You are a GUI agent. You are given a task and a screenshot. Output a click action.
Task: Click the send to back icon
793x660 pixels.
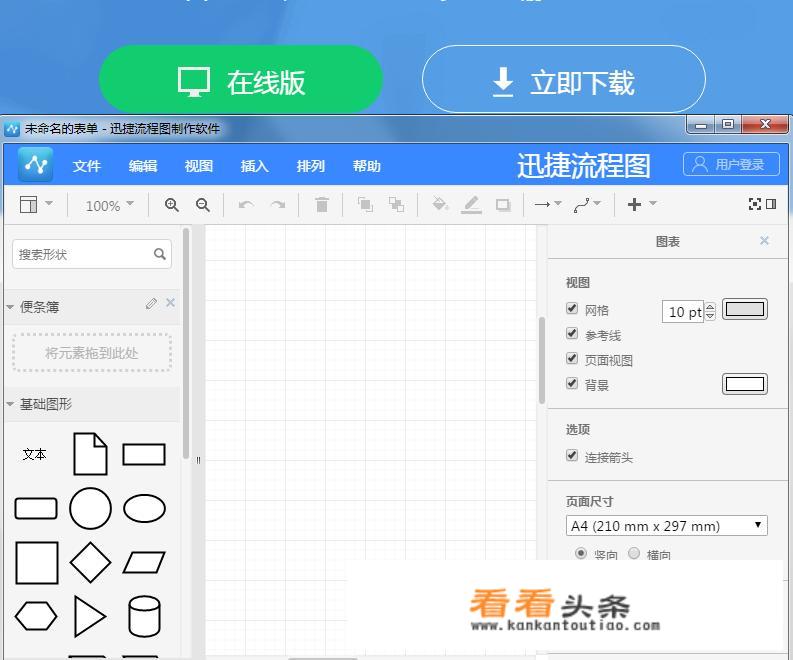(x=396, y=204)
